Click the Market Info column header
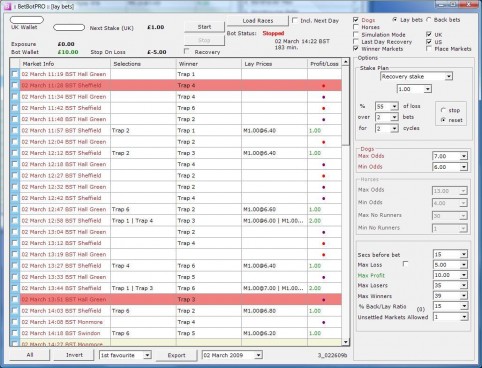482x368 pixels. [x=65, y=63]
